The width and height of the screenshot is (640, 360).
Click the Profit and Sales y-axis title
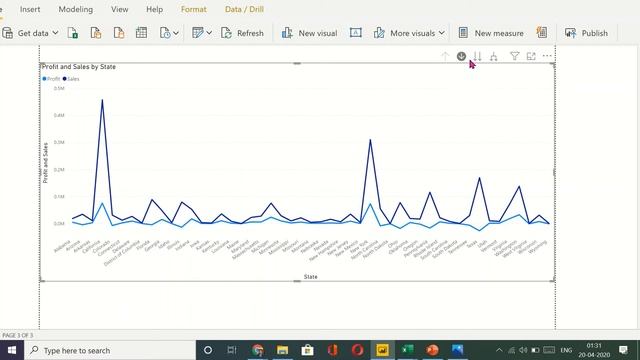[45, 163]
